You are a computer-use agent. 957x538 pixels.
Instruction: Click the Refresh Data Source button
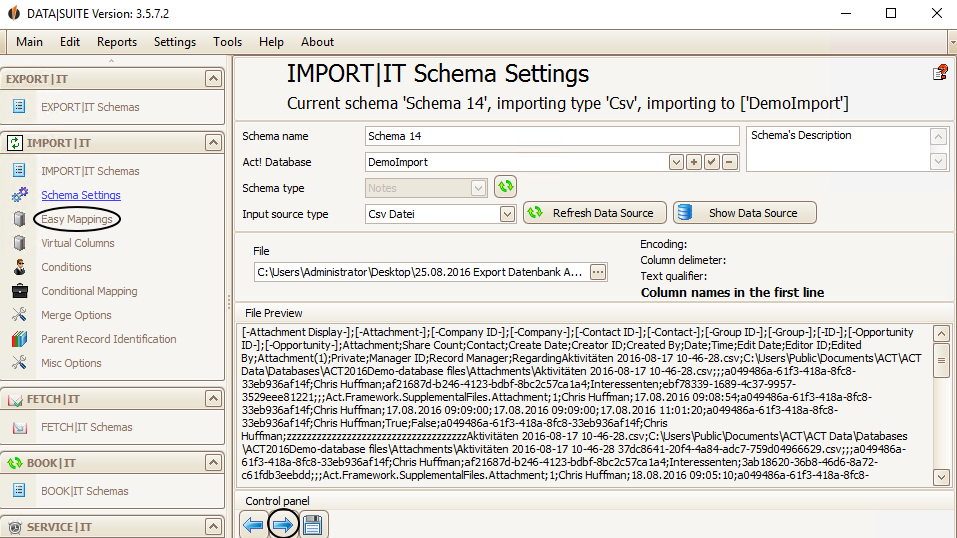tap(594, 213)
